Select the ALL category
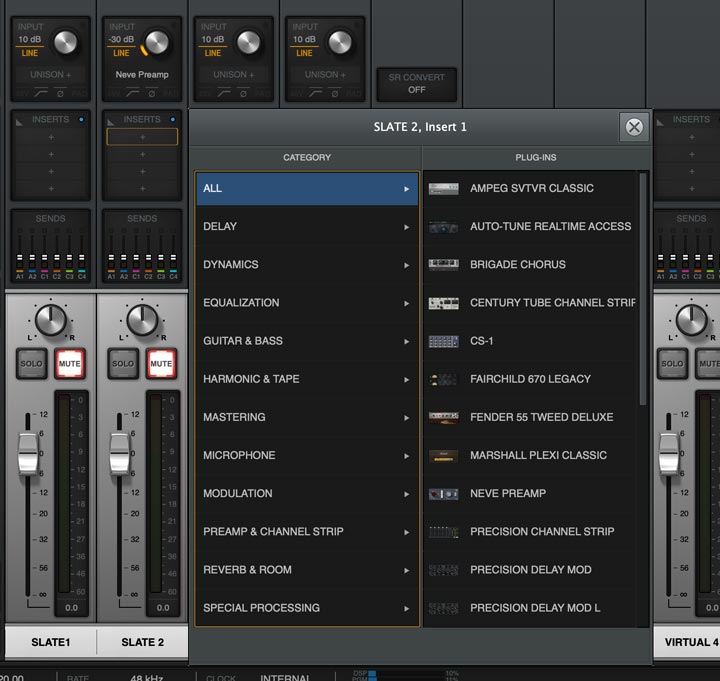 (x=307, y=189)
